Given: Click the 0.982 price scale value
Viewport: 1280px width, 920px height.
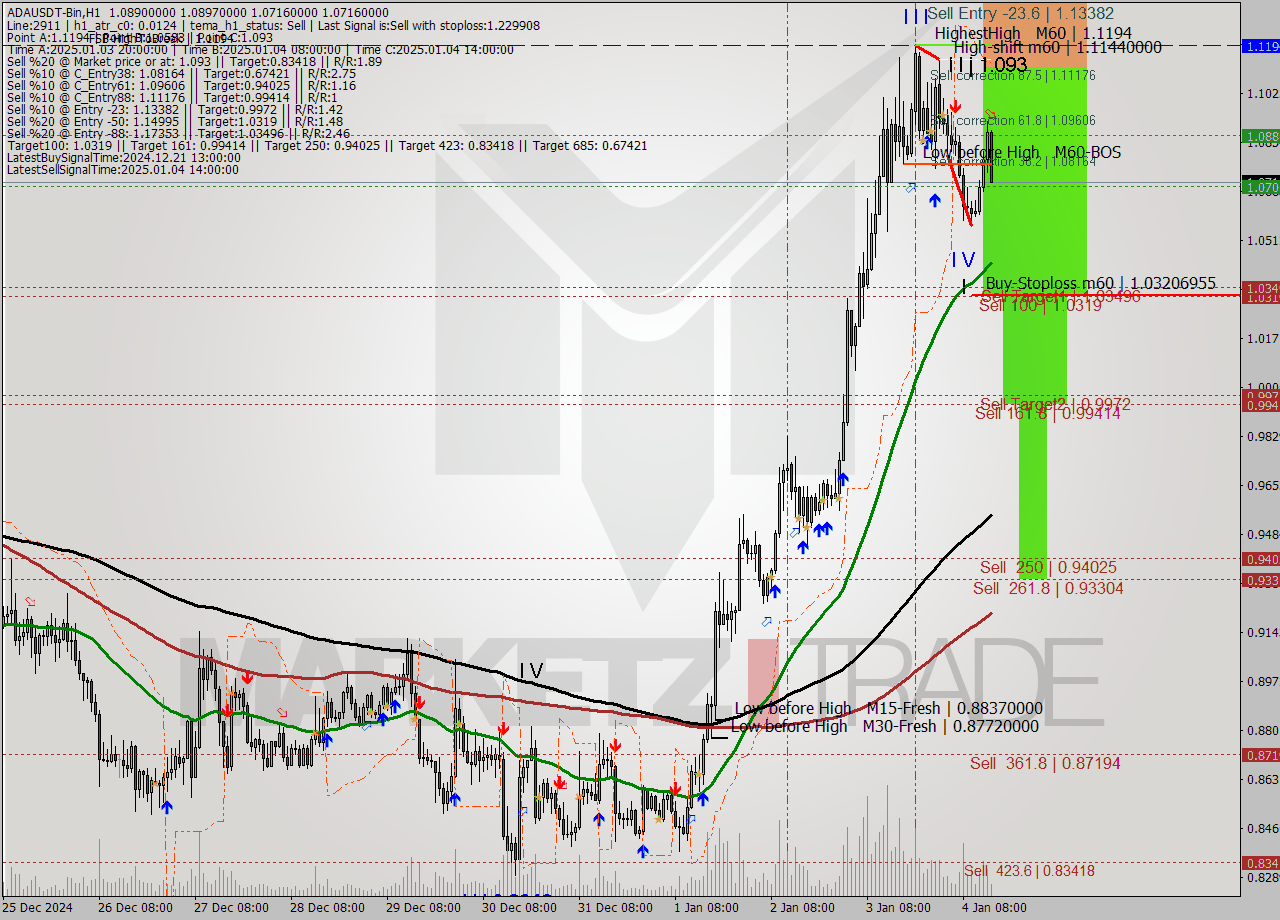Looking at the screenshot, I should pos(1261,437).
